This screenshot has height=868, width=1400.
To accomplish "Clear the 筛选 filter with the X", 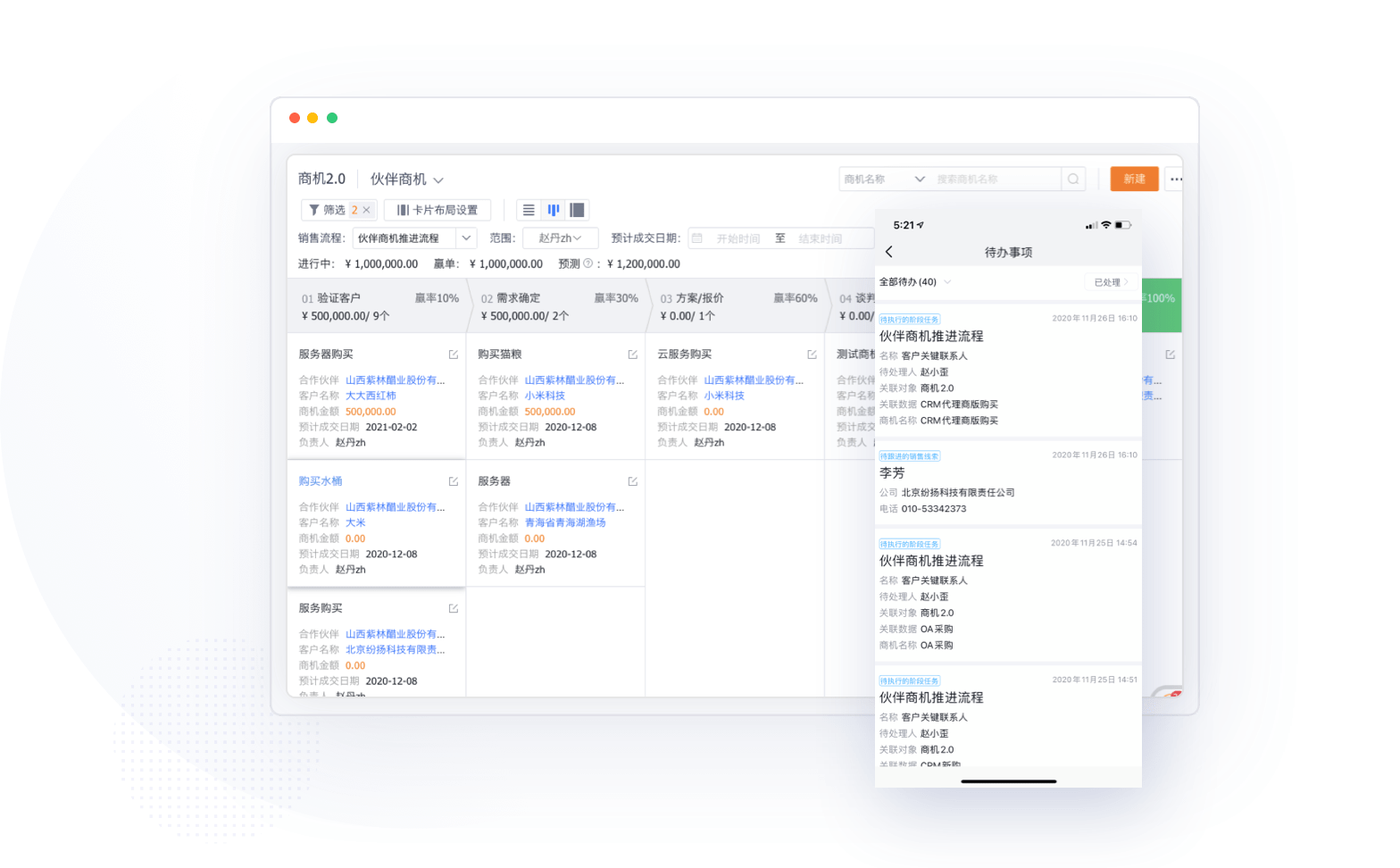I will pyautogui.click(x=366, y=210).
